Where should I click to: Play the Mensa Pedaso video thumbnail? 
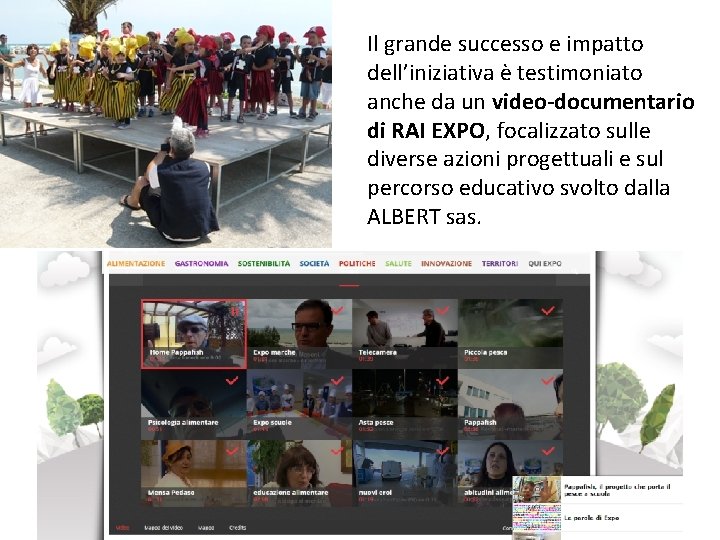coord(194,474)
